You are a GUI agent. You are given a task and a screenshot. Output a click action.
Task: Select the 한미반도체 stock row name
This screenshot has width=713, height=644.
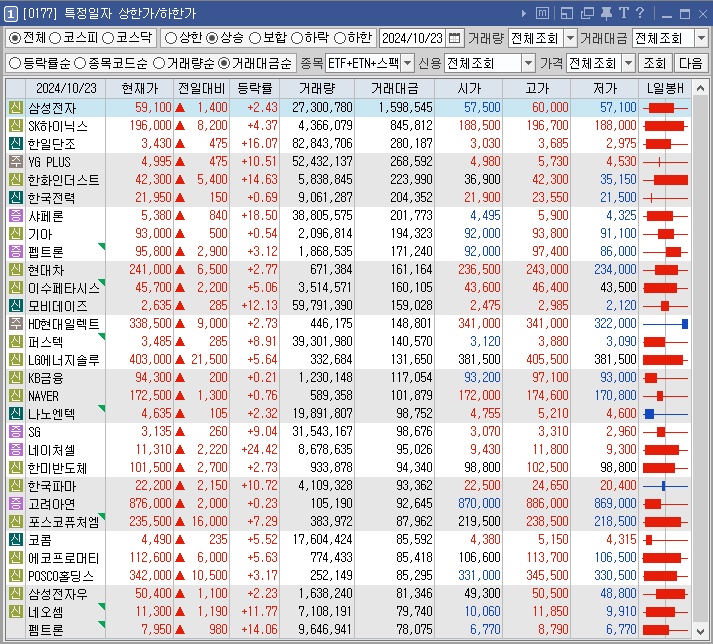(57, 468)
